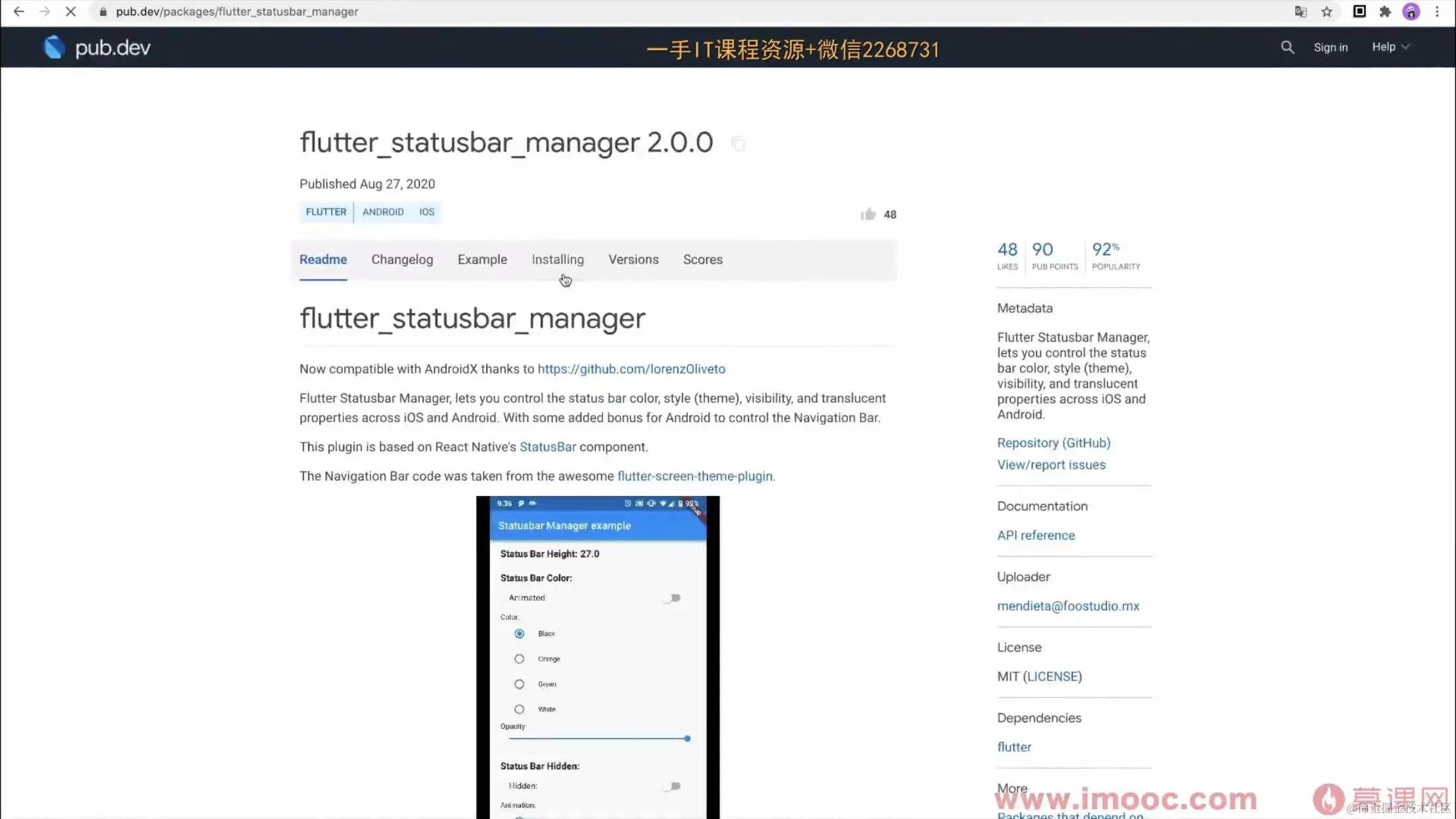Click the mendieta@foostudio.mx uploader link
The width and height of the screenshot is (1456, 819).
point(1068,605)
